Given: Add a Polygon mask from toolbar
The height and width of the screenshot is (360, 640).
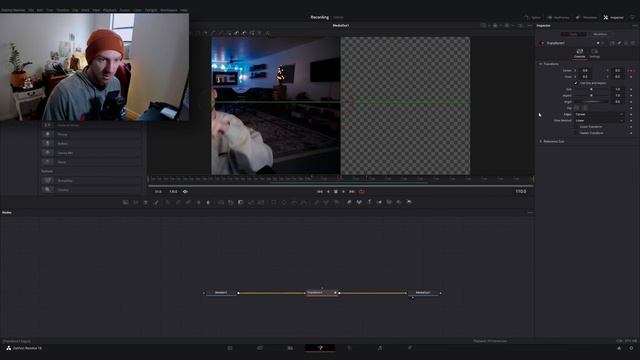Looking at the screenshot, I should pyautogui.click(x=294, y=202).
